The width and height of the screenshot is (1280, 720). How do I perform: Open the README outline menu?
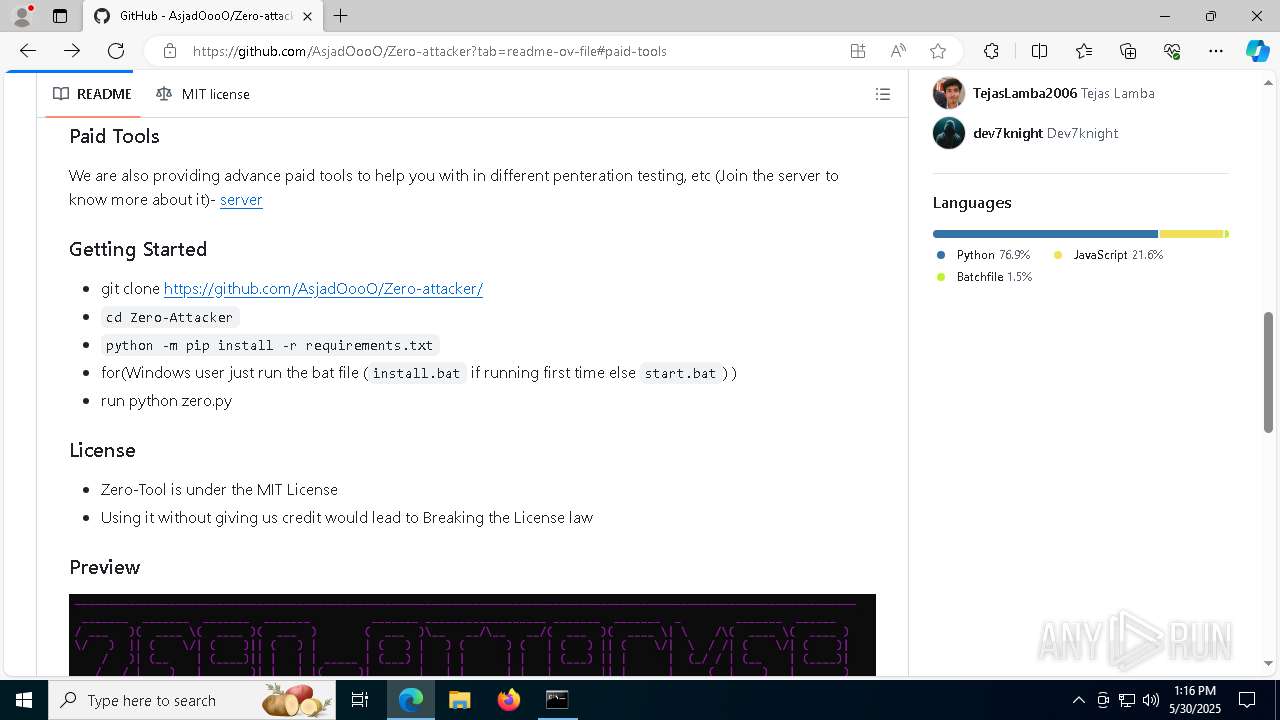click(x=883, y=94)
